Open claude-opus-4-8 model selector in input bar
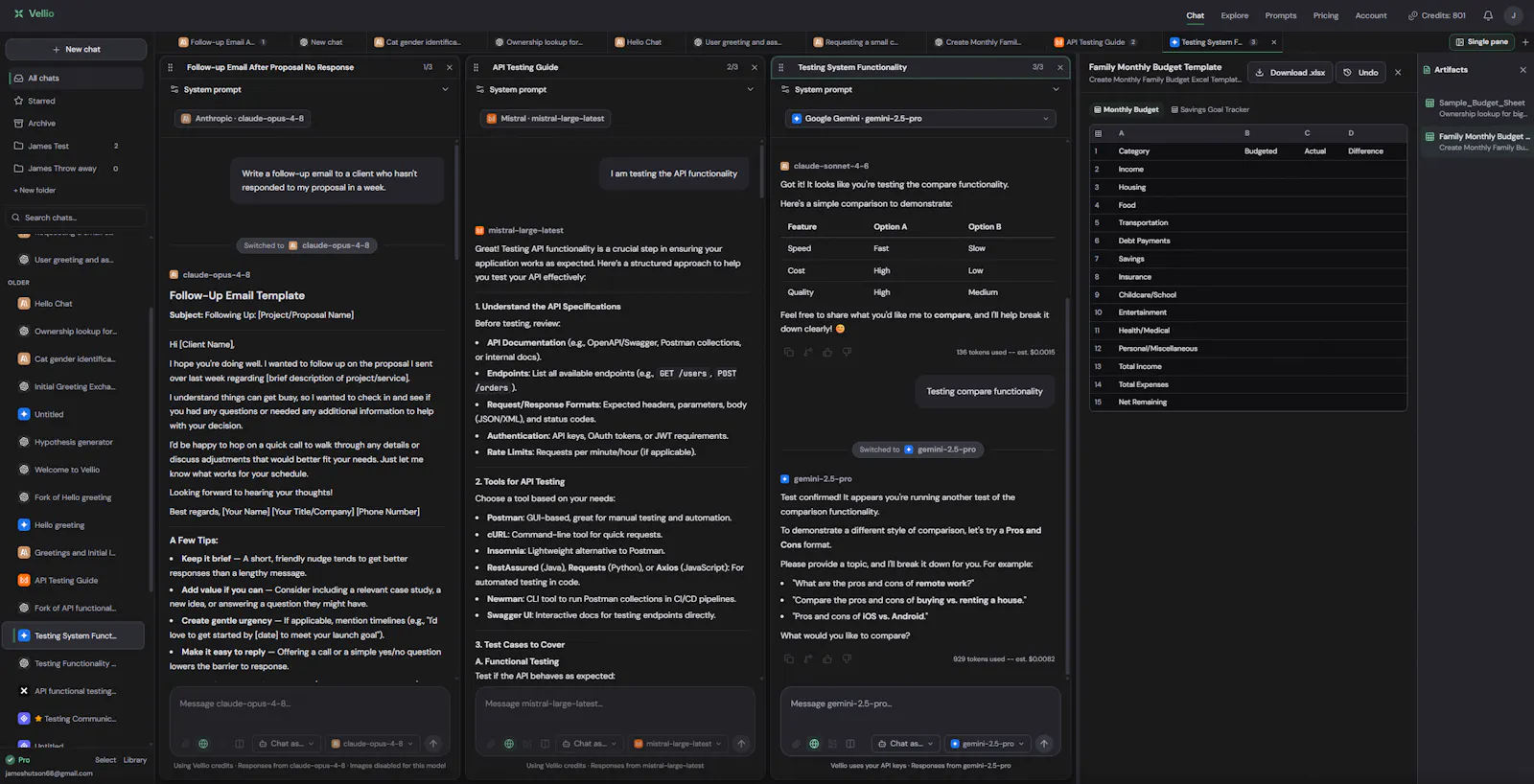The image size is (1534, 784). [x=372, y=744]
